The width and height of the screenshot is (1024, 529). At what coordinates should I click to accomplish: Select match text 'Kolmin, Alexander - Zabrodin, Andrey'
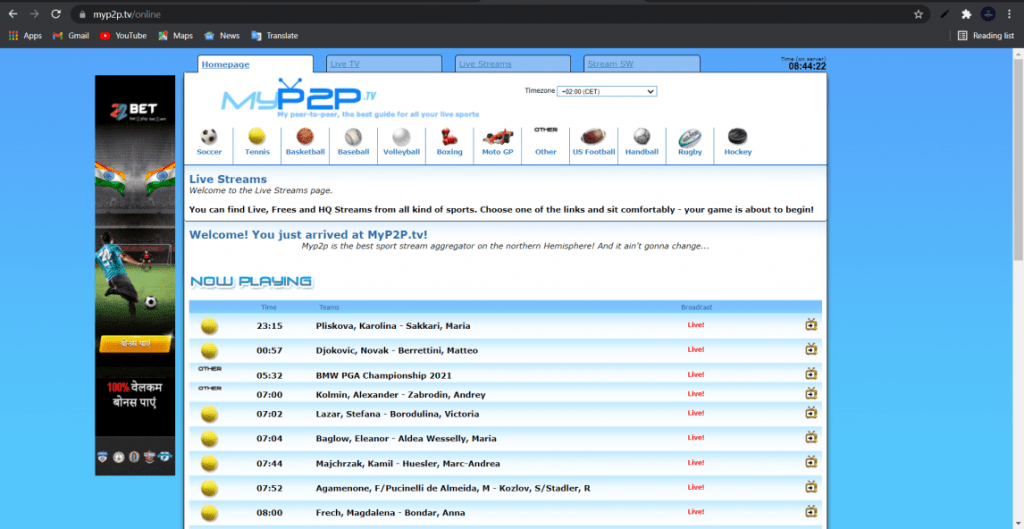pos(400,394)
